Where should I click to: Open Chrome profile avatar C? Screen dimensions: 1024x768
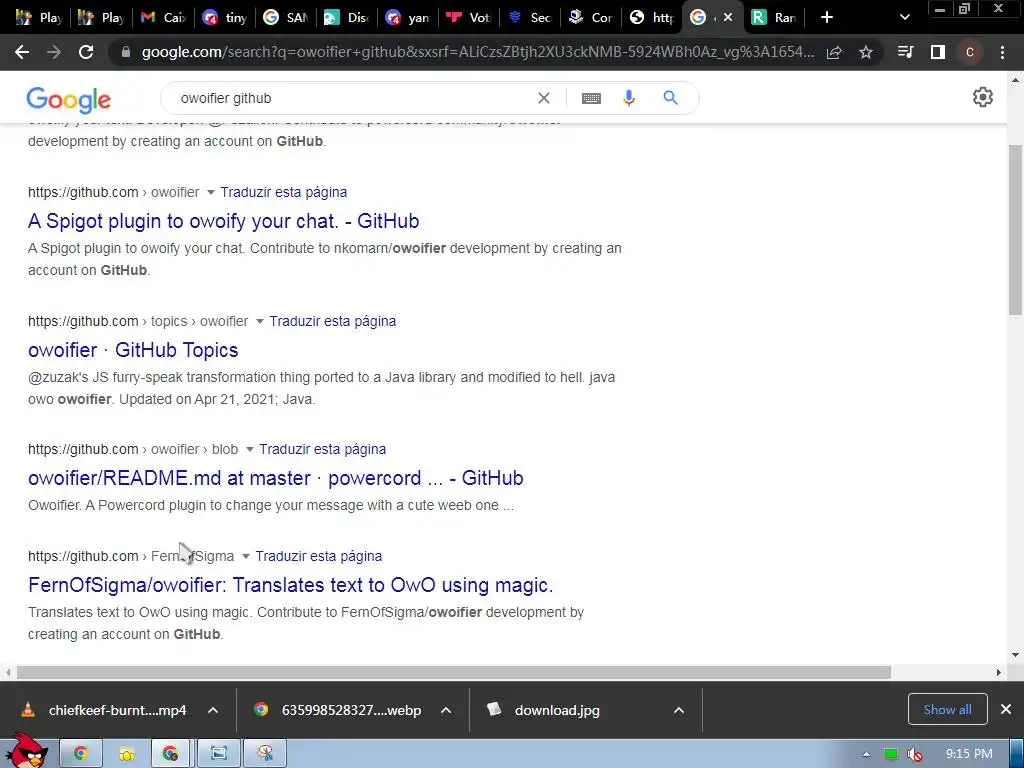tap(970, 52)
